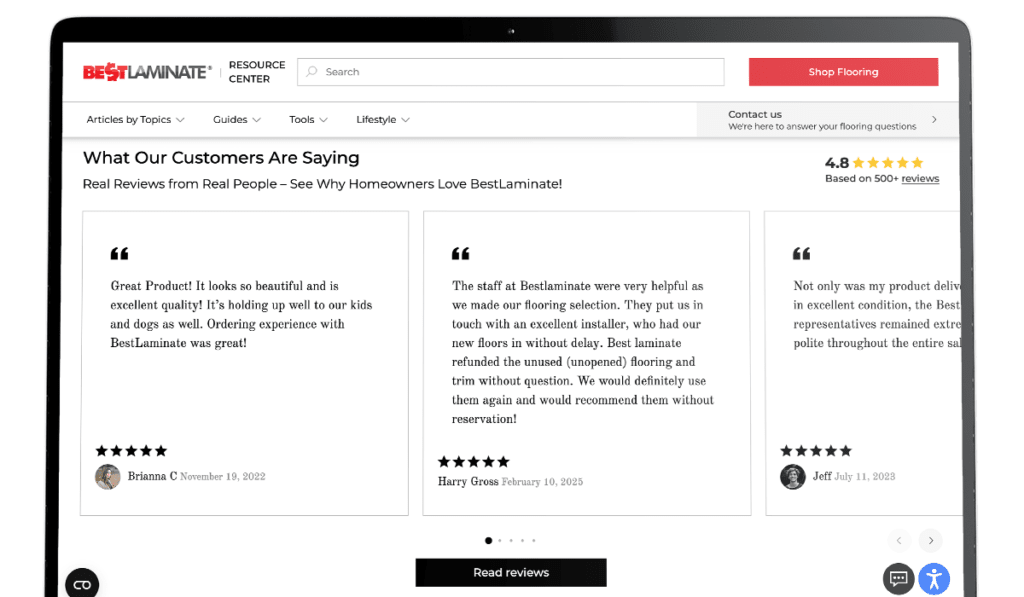Select the third carousel pagination dot
The width and height of the screenshot is (1024, 597).
coord(511,540)
